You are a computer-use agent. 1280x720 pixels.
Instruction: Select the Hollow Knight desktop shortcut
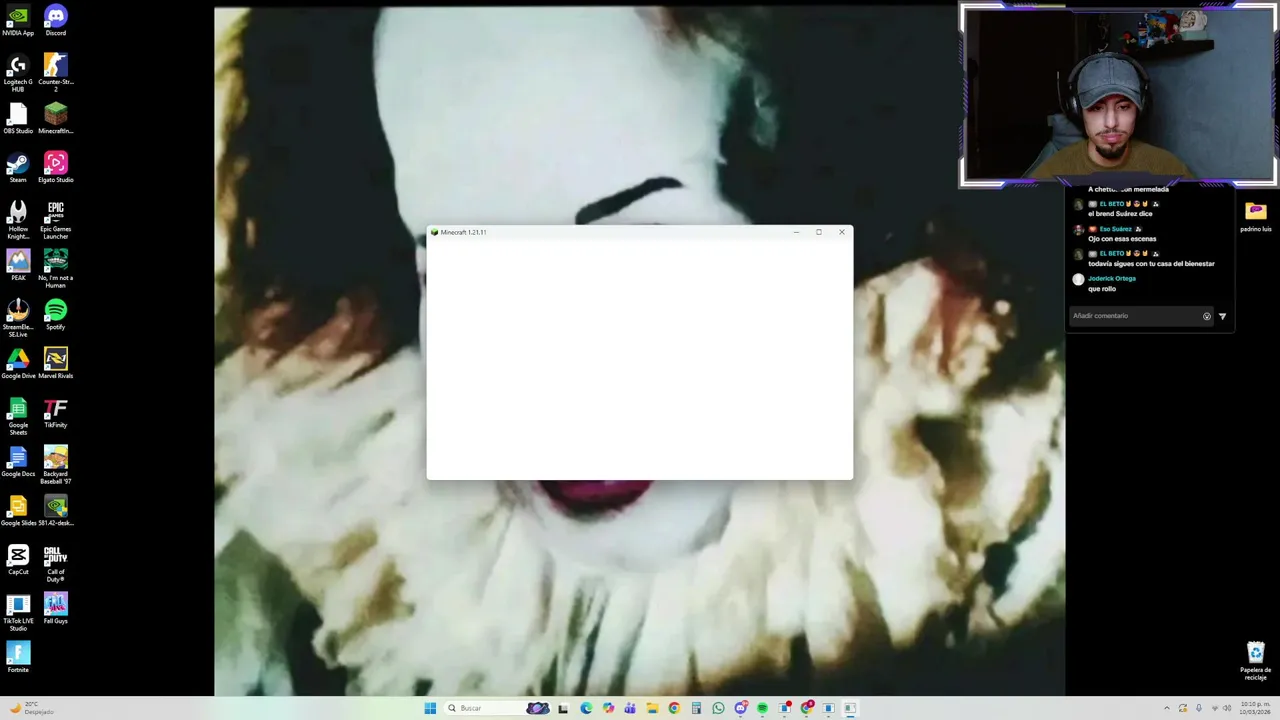(18, 219)
